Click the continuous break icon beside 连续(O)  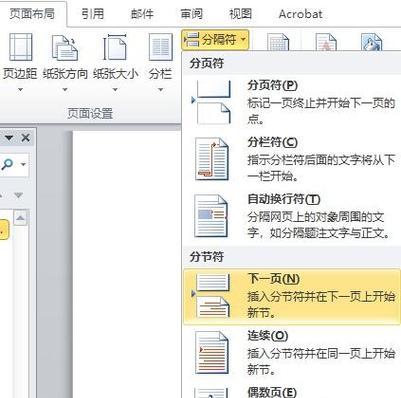tap(212, 353)
